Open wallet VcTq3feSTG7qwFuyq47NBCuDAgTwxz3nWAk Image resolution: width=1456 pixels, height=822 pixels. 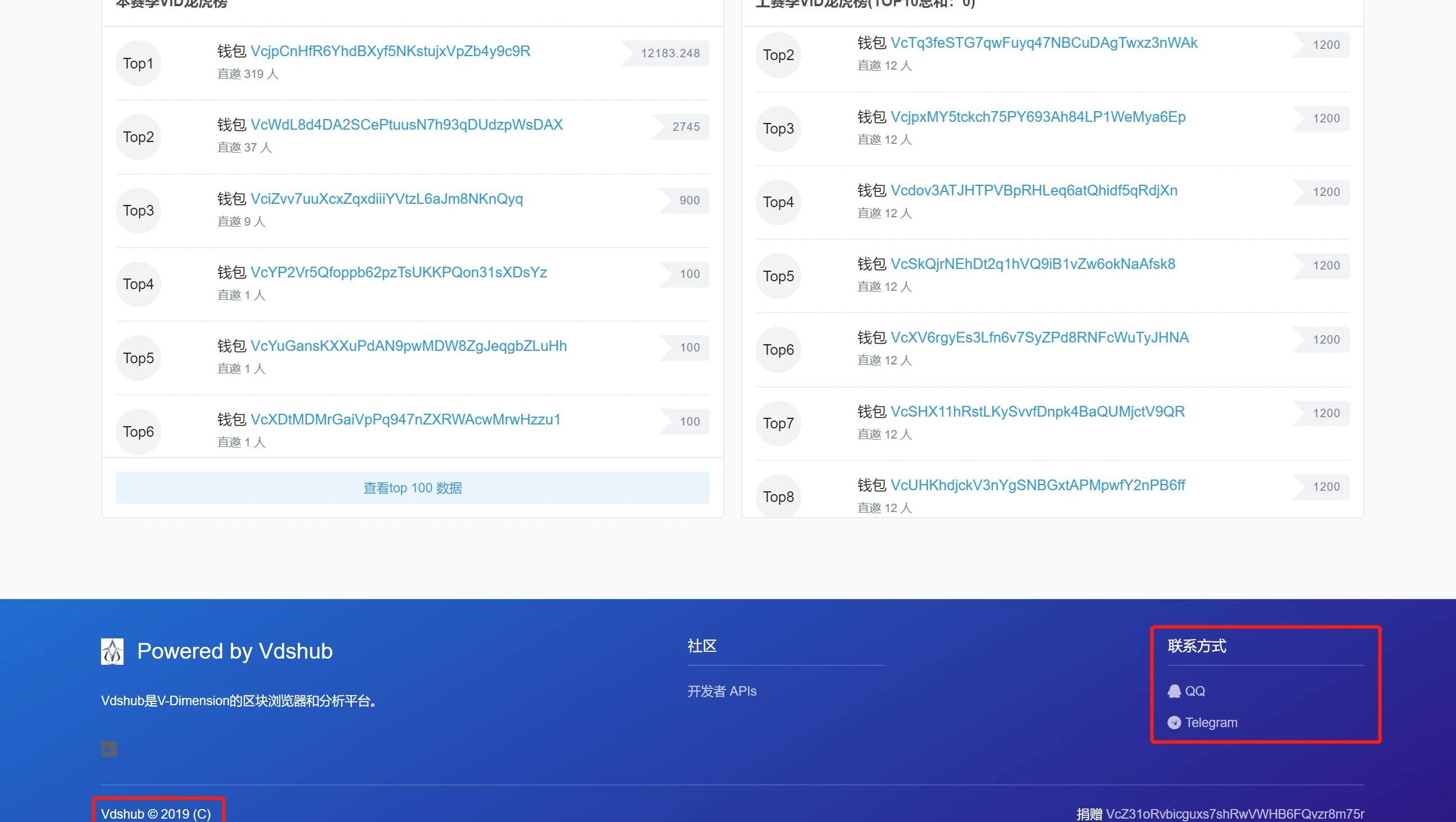[1043, 43]
